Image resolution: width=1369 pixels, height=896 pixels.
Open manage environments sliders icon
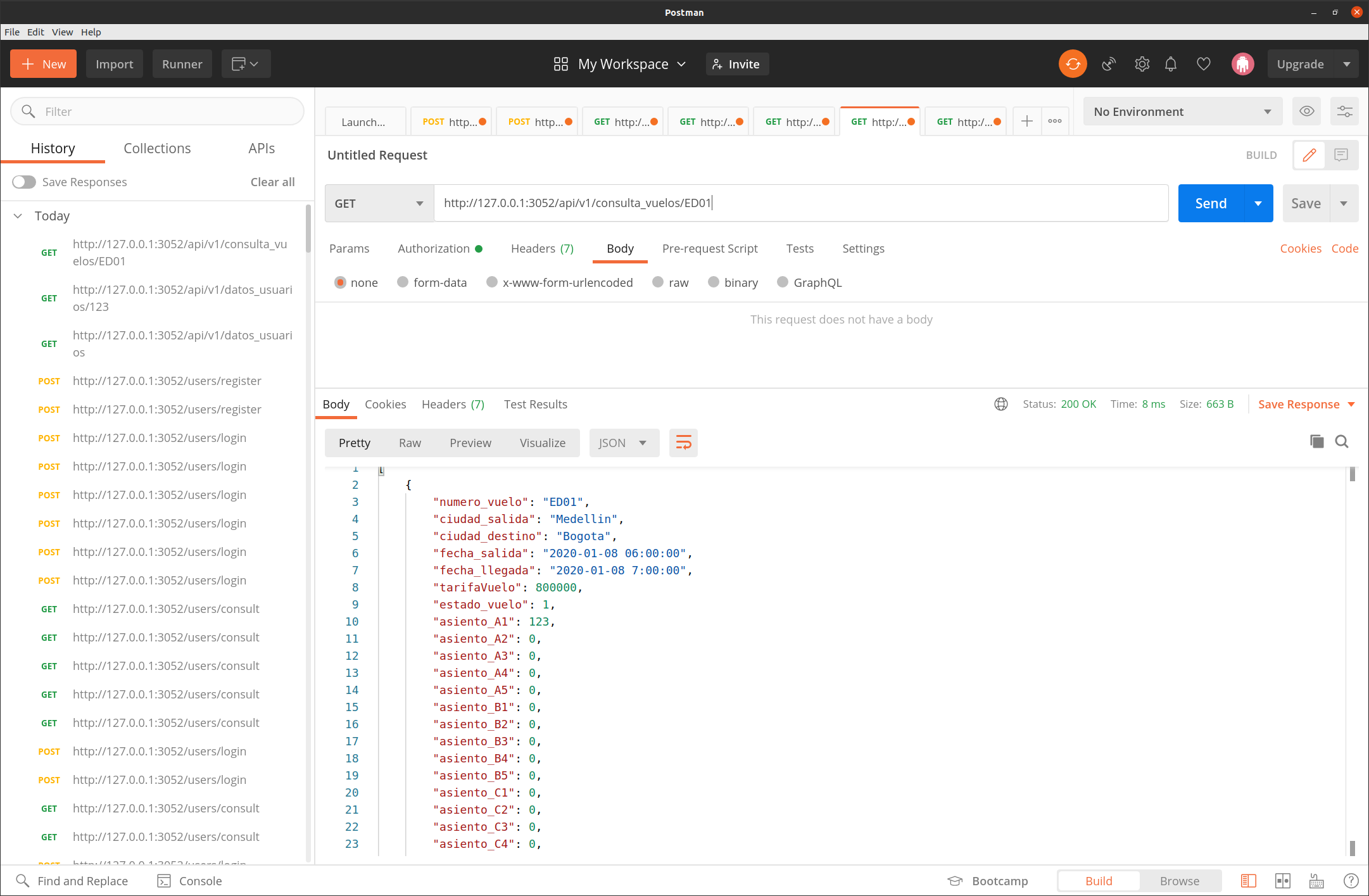pos(1344,111)
